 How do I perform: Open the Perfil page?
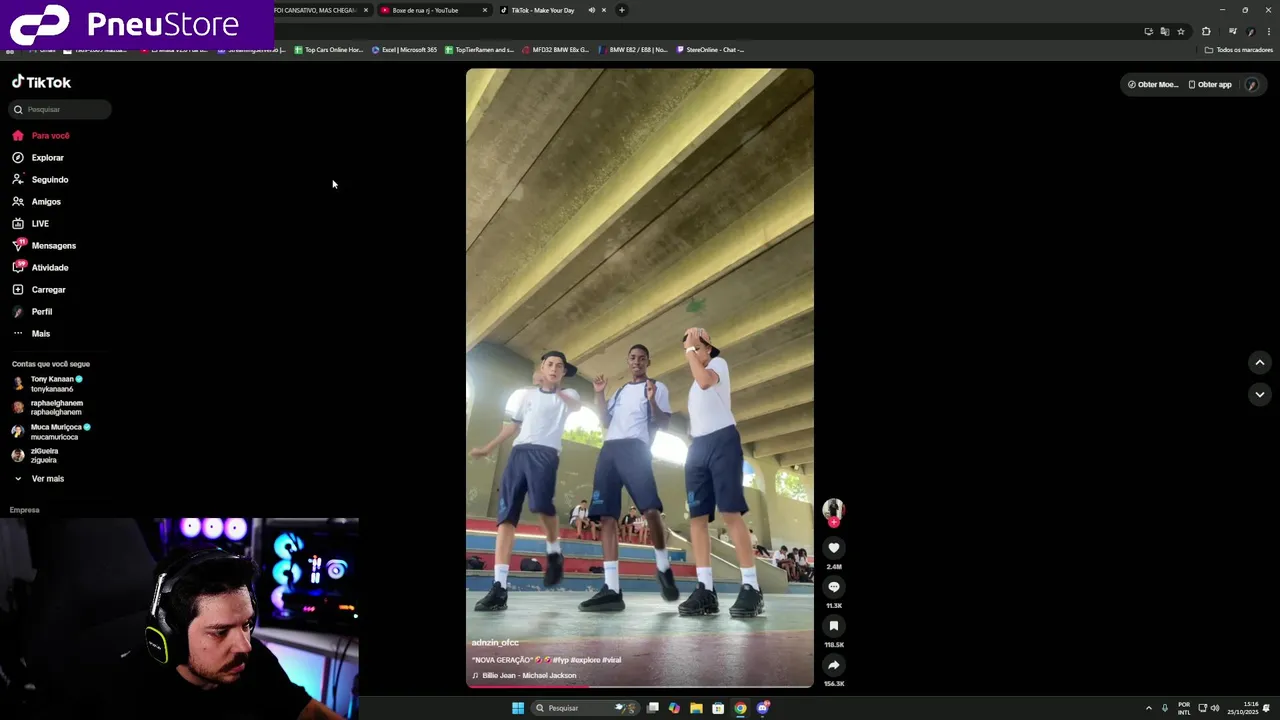pos(32,311)
